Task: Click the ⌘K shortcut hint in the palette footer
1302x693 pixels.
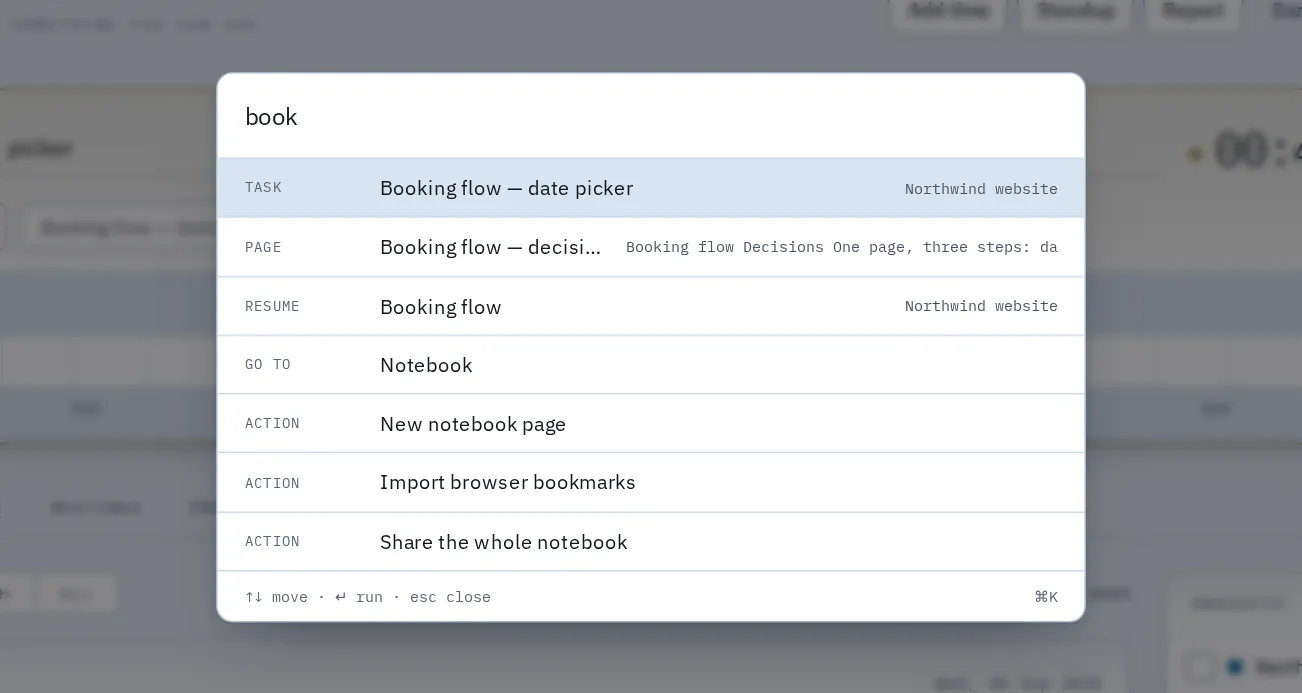Action: (x=1046, y=597)
